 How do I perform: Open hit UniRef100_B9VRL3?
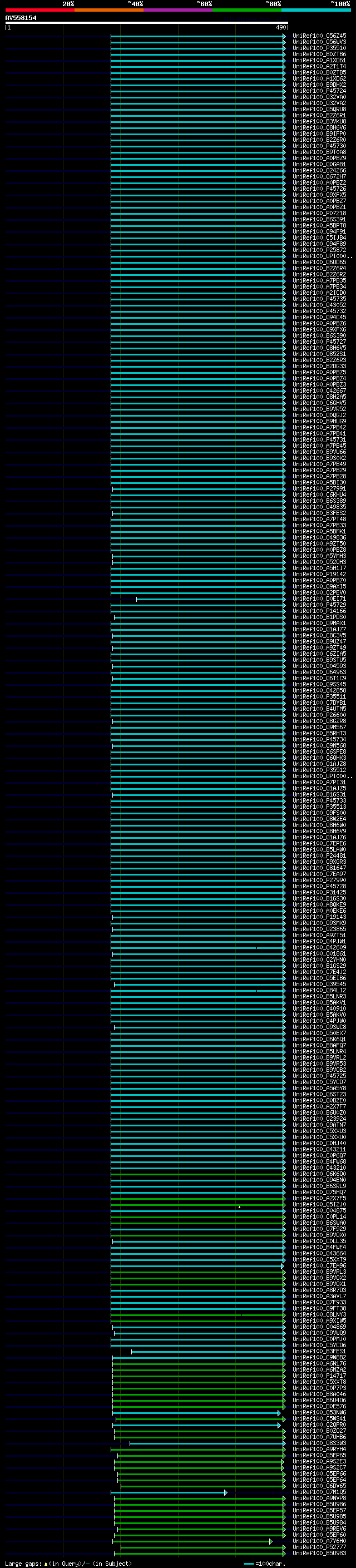(x=319, y=1271)
